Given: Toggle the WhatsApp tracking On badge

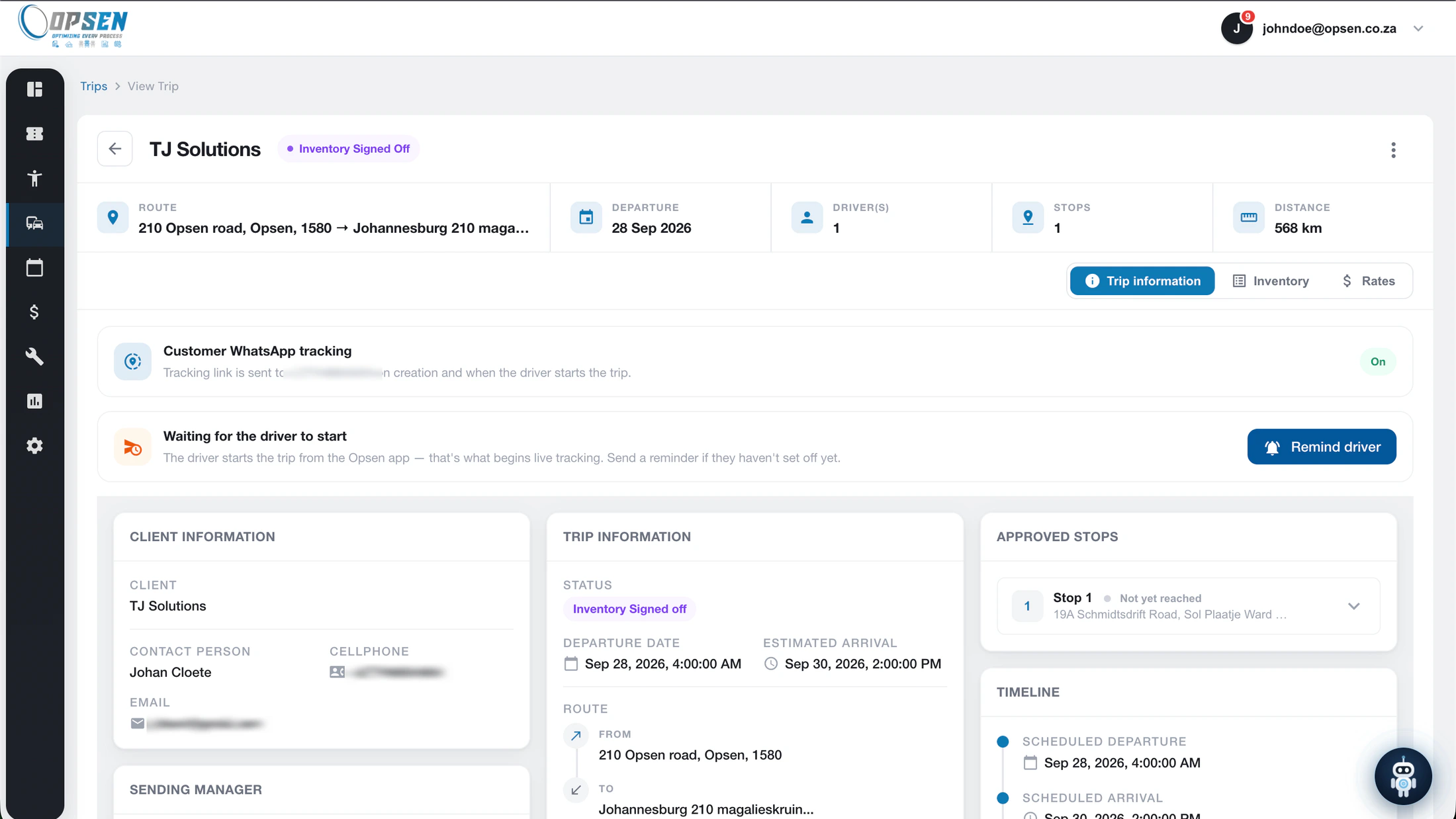Looking at the screenshot, I should pyautogui.click(x=1378, y=362).
